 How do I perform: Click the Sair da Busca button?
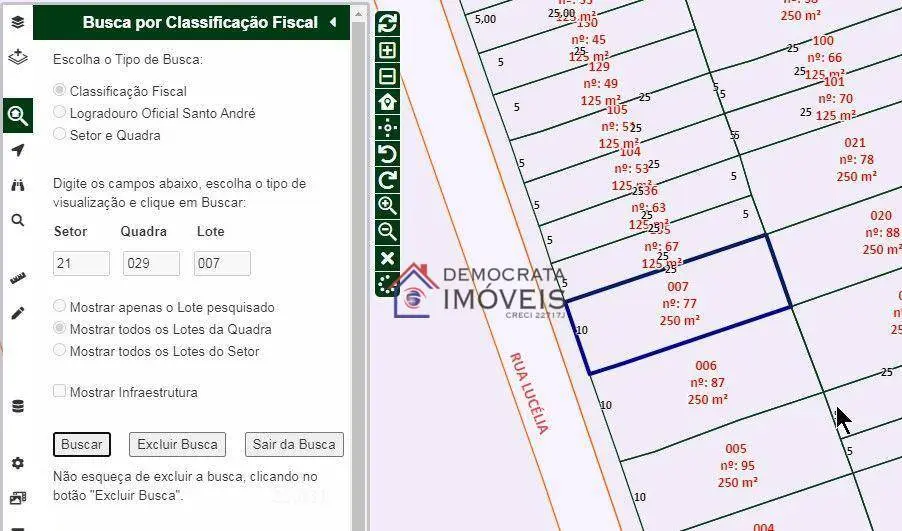coord(294,444)
